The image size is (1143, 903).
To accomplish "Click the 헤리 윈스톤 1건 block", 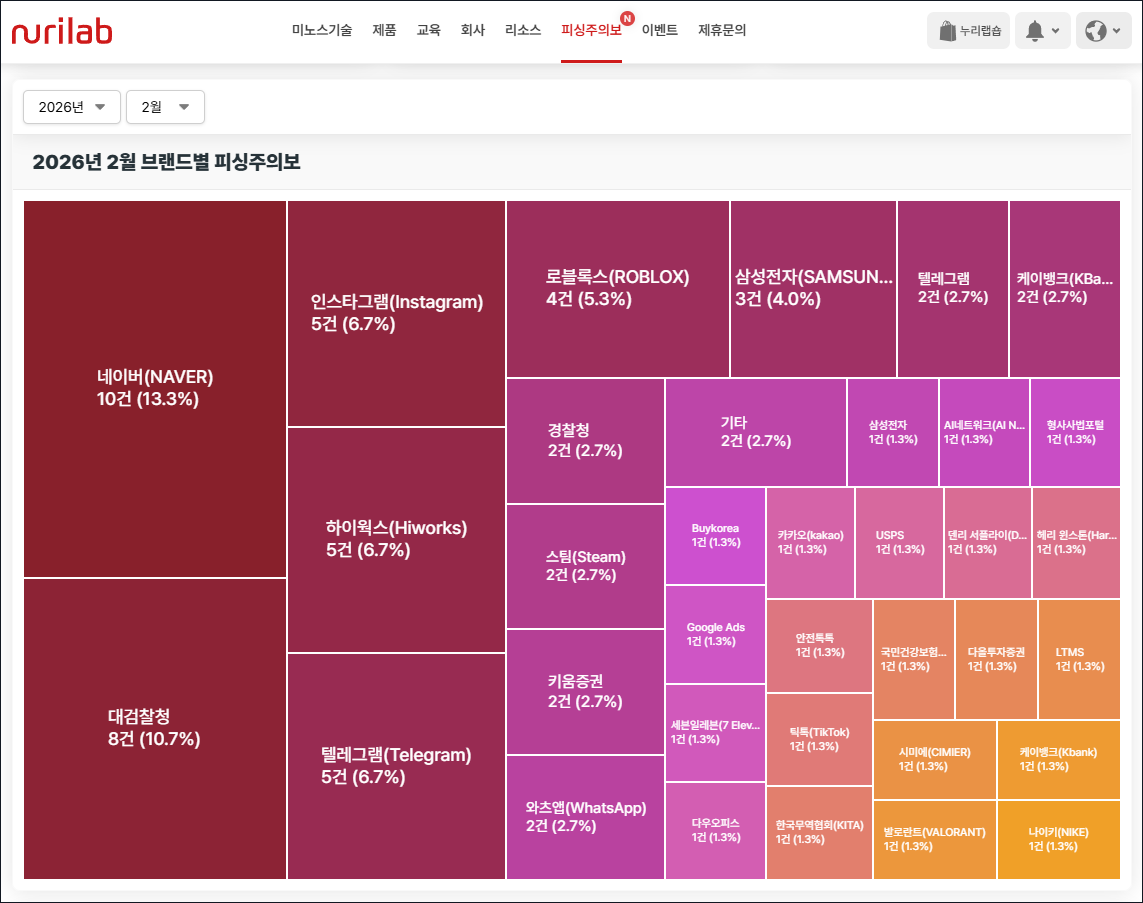I will pyautogui.click(x=1076, y=543).
